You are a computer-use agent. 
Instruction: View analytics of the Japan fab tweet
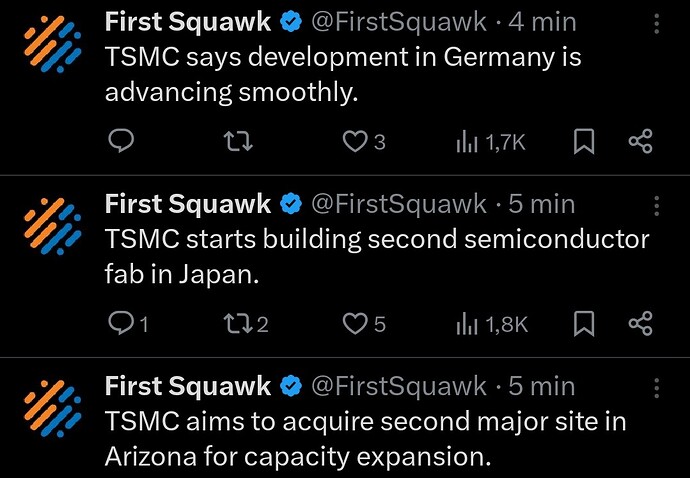tap(467, 323)
